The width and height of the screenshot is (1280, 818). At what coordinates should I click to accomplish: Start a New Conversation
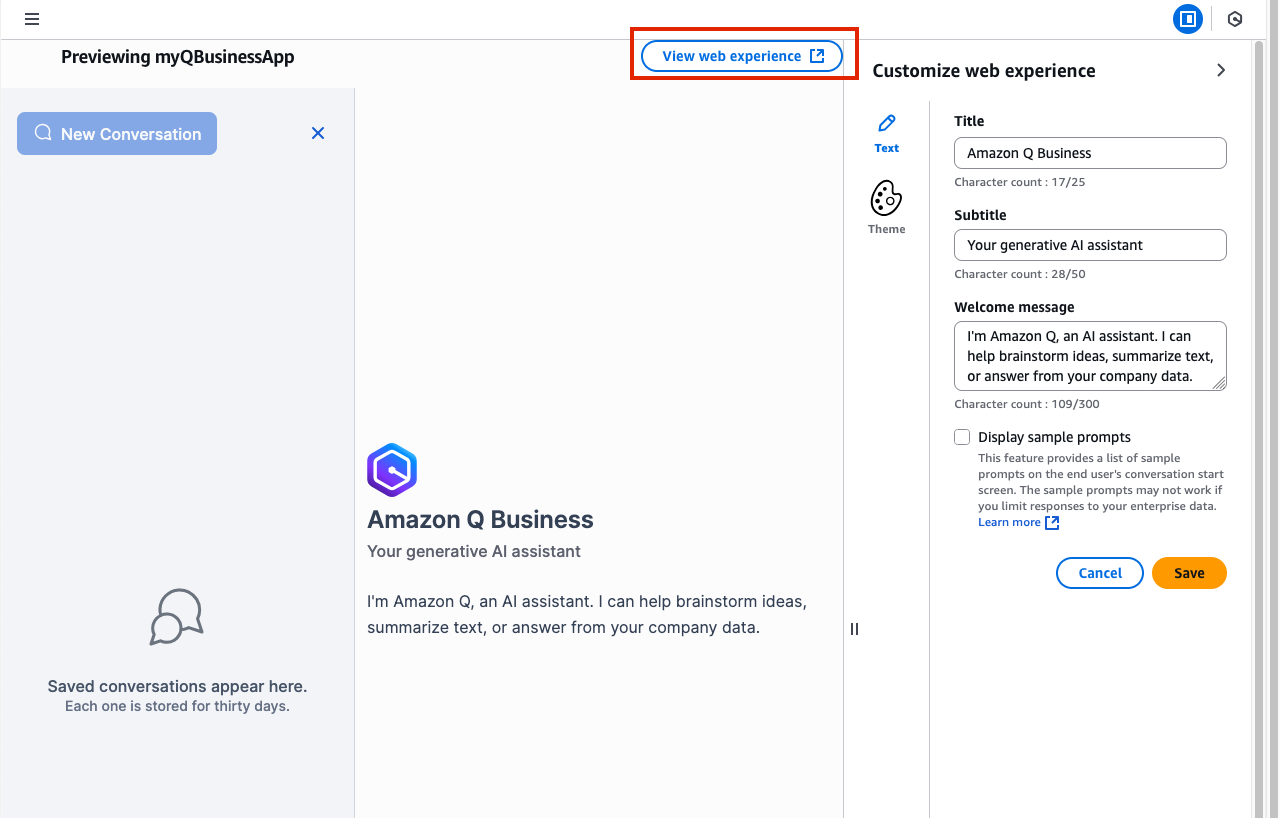(117, 134)
